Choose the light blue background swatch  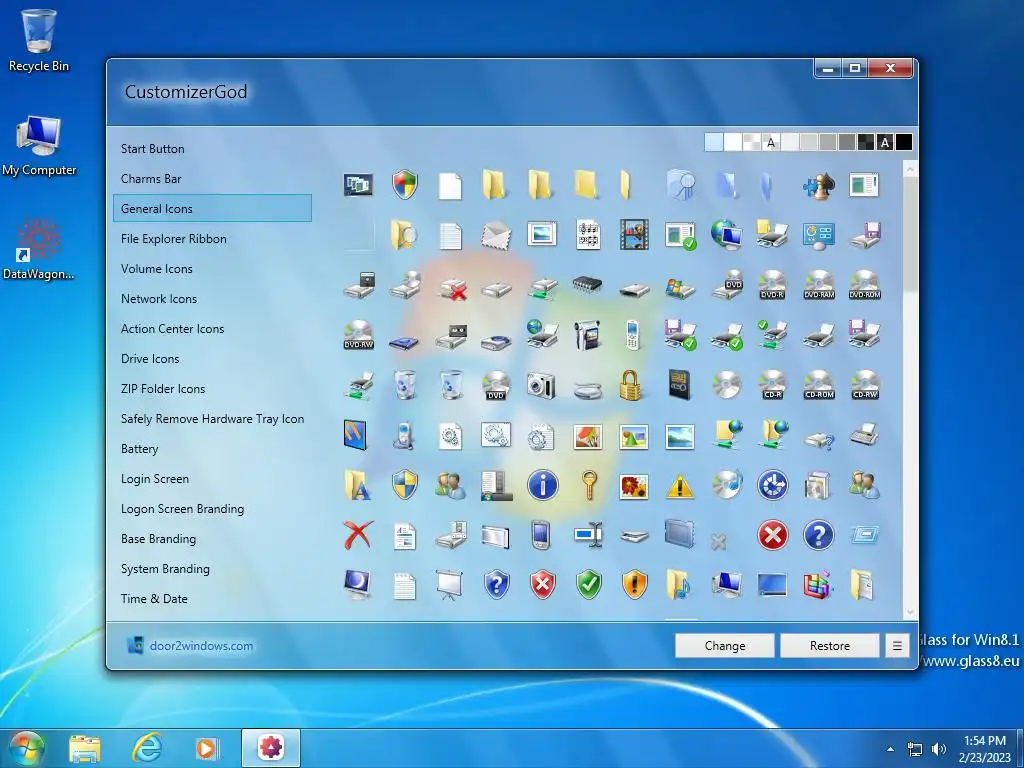point(714,142)
